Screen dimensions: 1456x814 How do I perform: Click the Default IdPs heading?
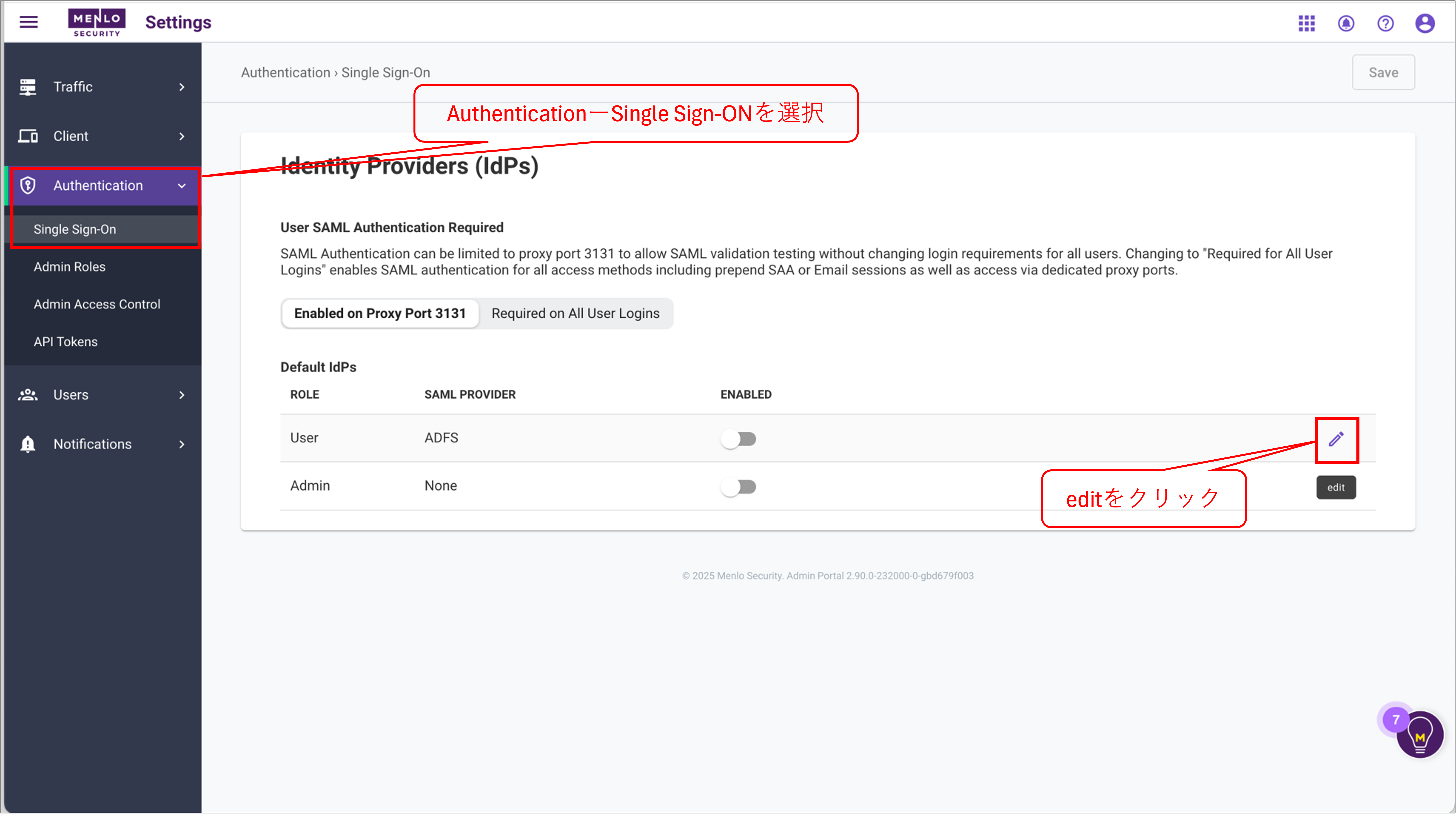318,367
